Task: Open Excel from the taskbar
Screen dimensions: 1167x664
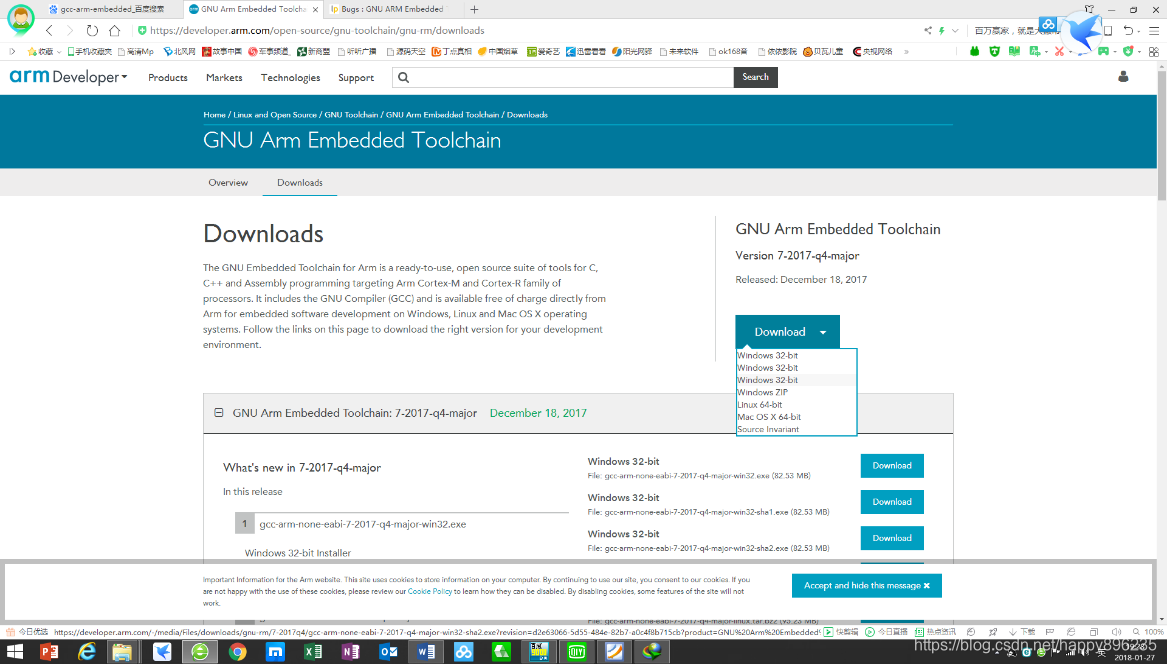Action: [313, 652]
